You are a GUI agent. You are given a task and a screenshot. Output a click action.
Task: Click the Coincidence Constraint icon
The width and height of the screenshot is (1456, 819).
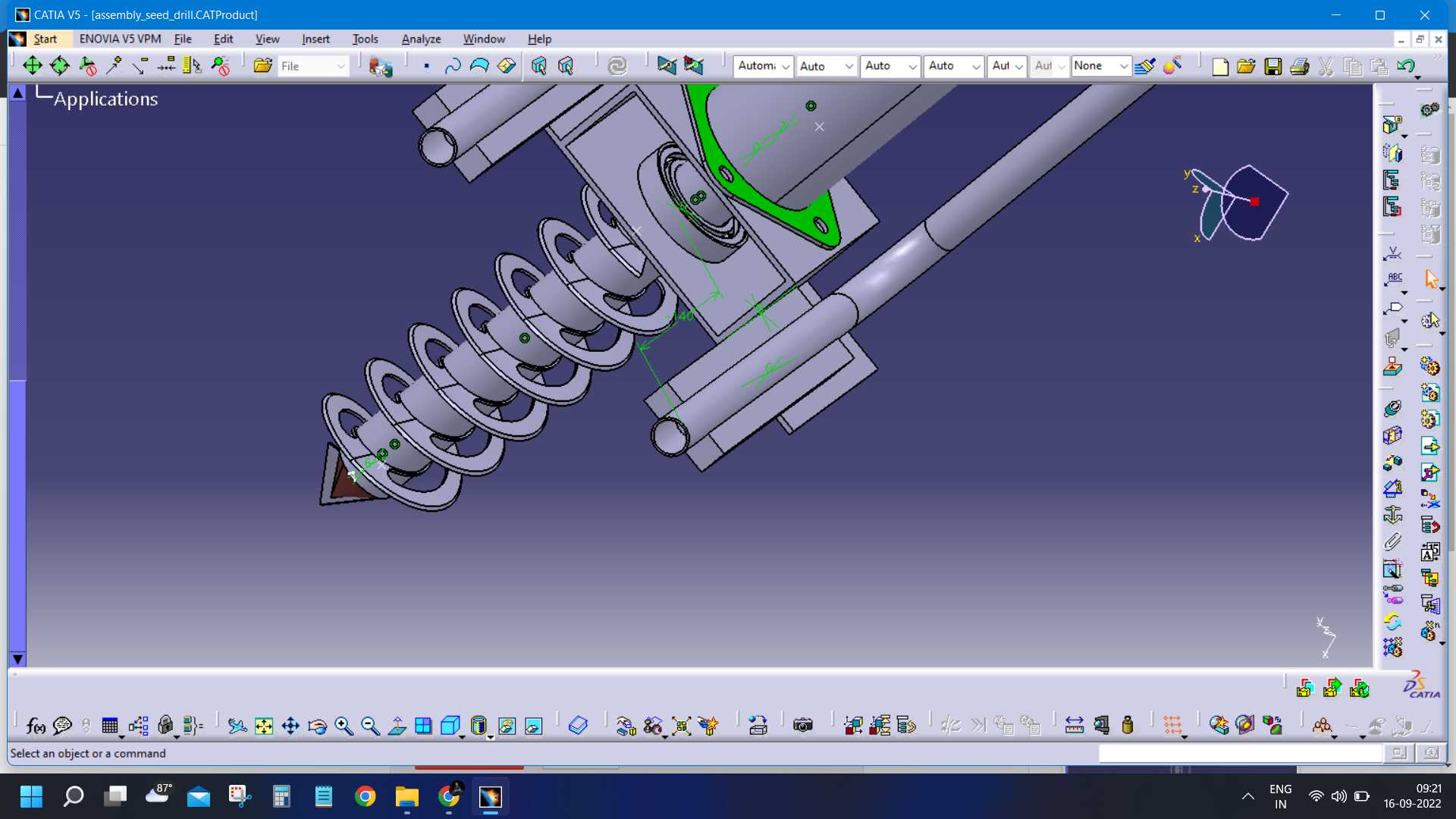(1392, 408)
